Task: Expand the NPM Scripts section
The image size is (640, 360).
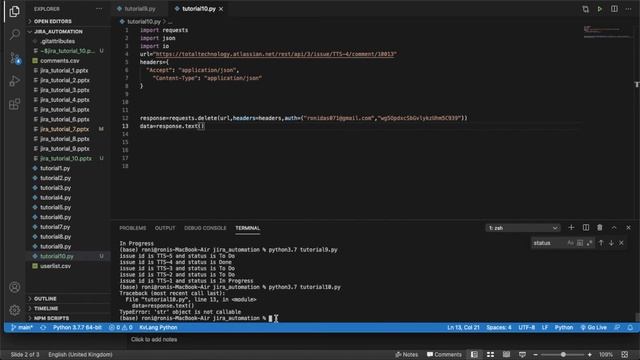Action: [x=51, y=318]
